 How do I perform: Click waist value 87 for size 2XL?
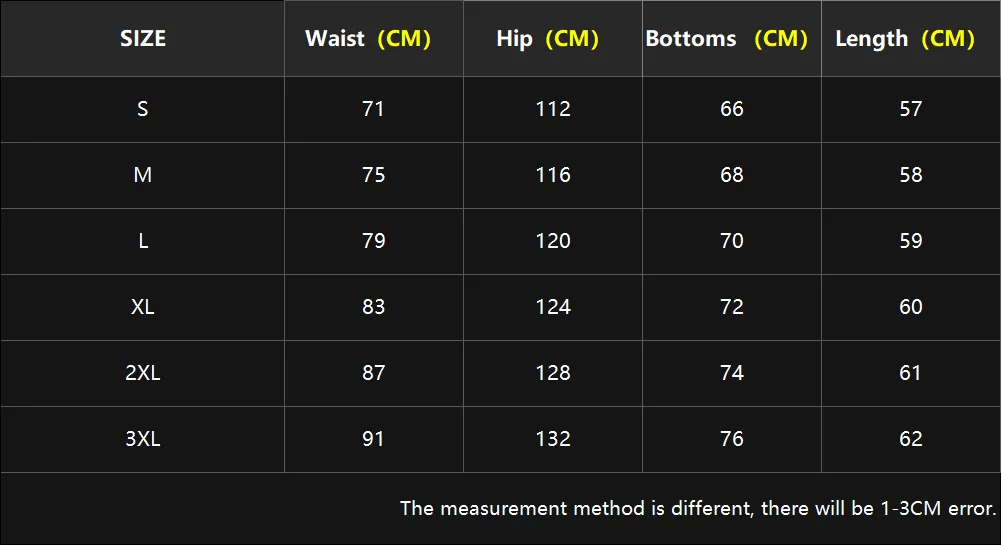(373, 373)
